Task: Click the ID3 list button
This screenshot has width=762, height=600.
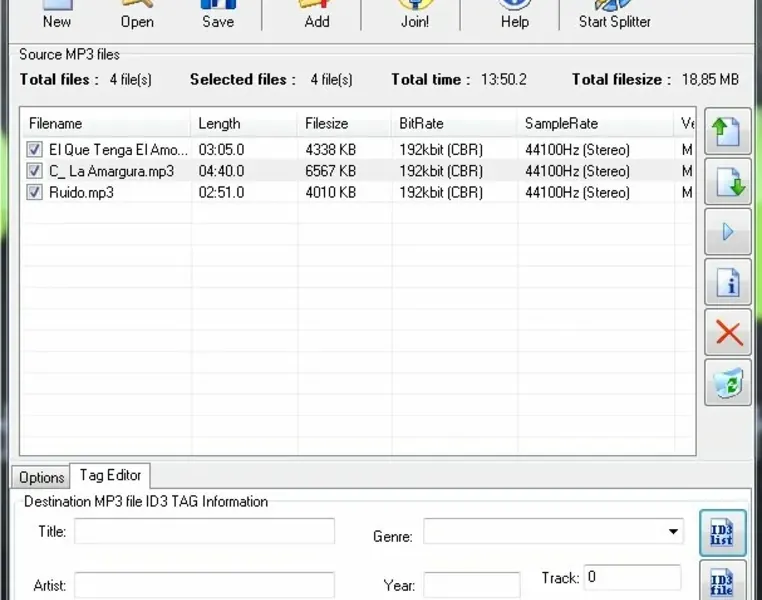Action: point(723,533)
